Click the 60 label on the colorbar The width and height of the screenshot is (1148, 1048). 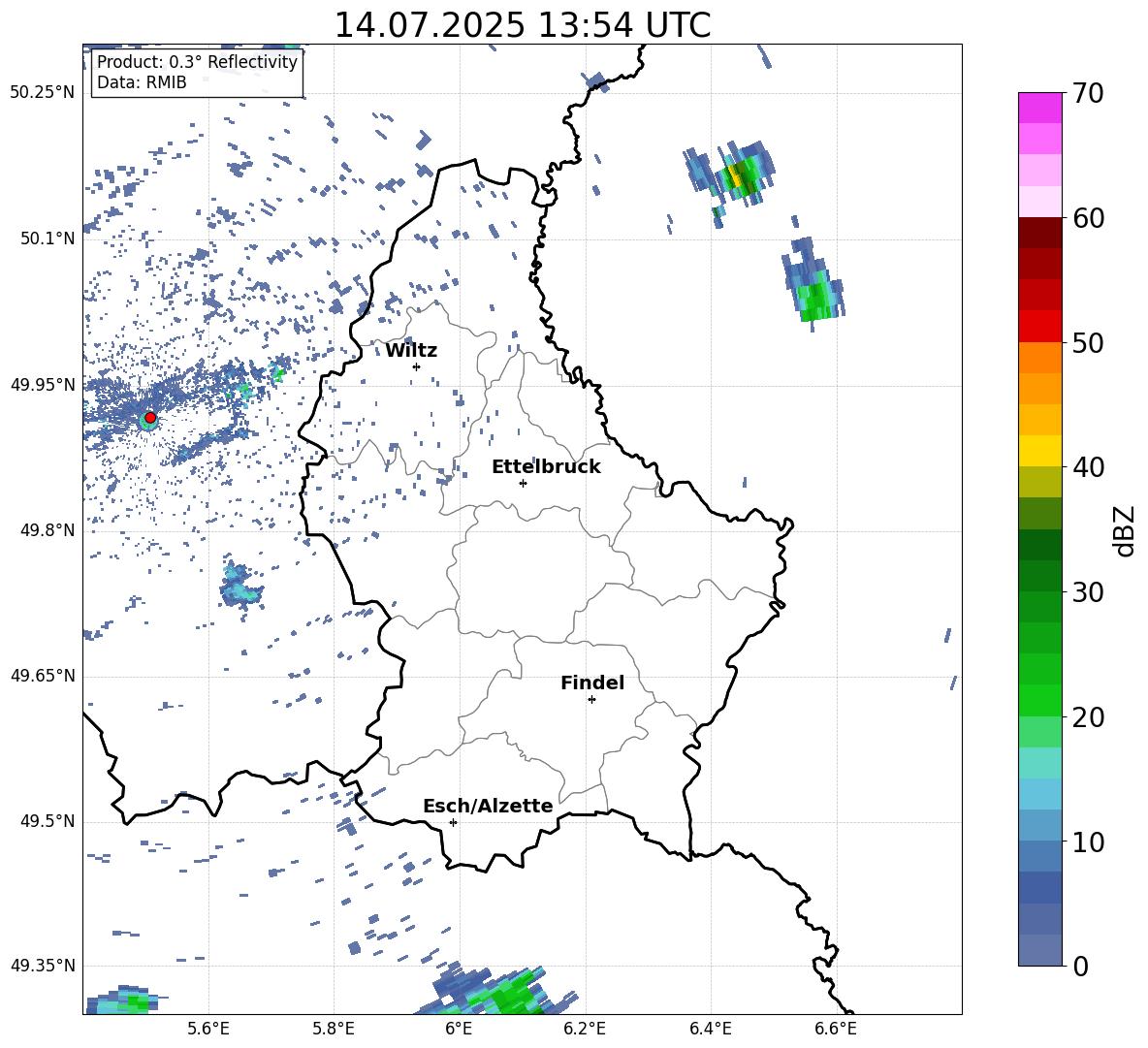pyautogui.click(x=1088, y=218)
